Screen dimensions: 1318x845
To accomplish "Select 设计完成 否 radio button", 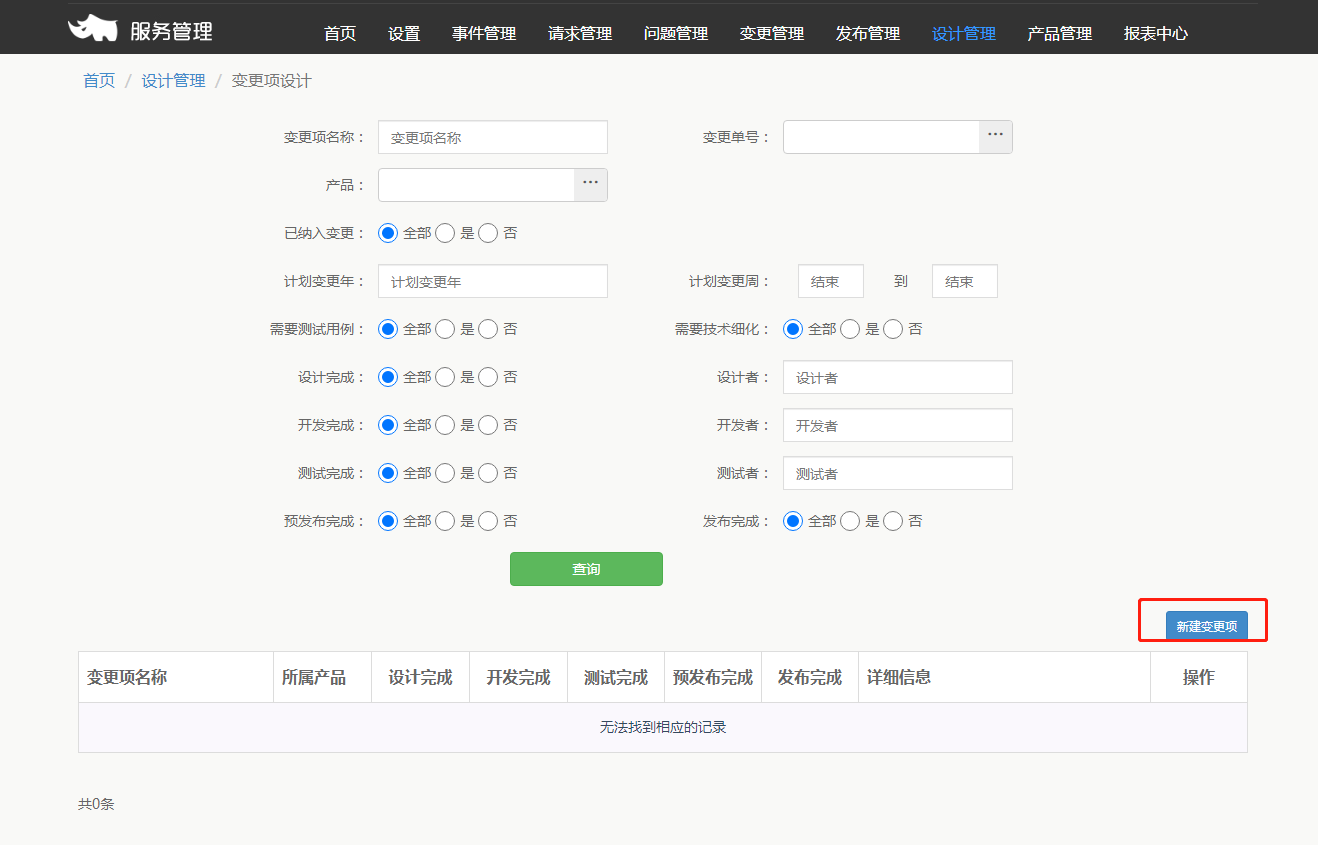I will pyautogui.click(x=488, y=377).
